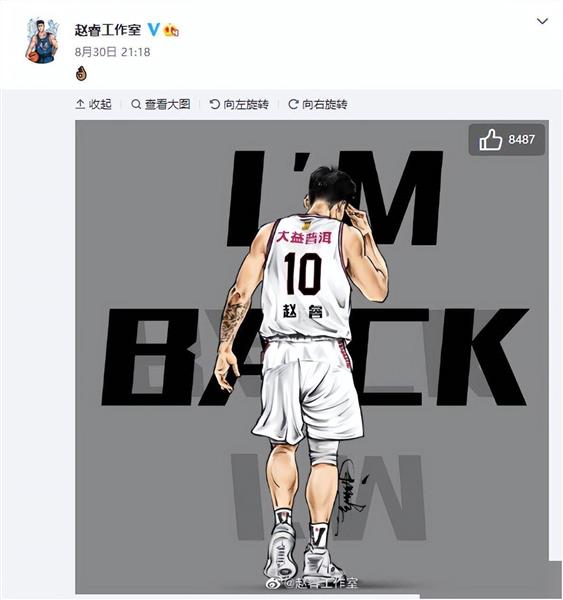Collapse the image with 收起
This screenshot has height=600, width=563.
(x=94, y=104)
